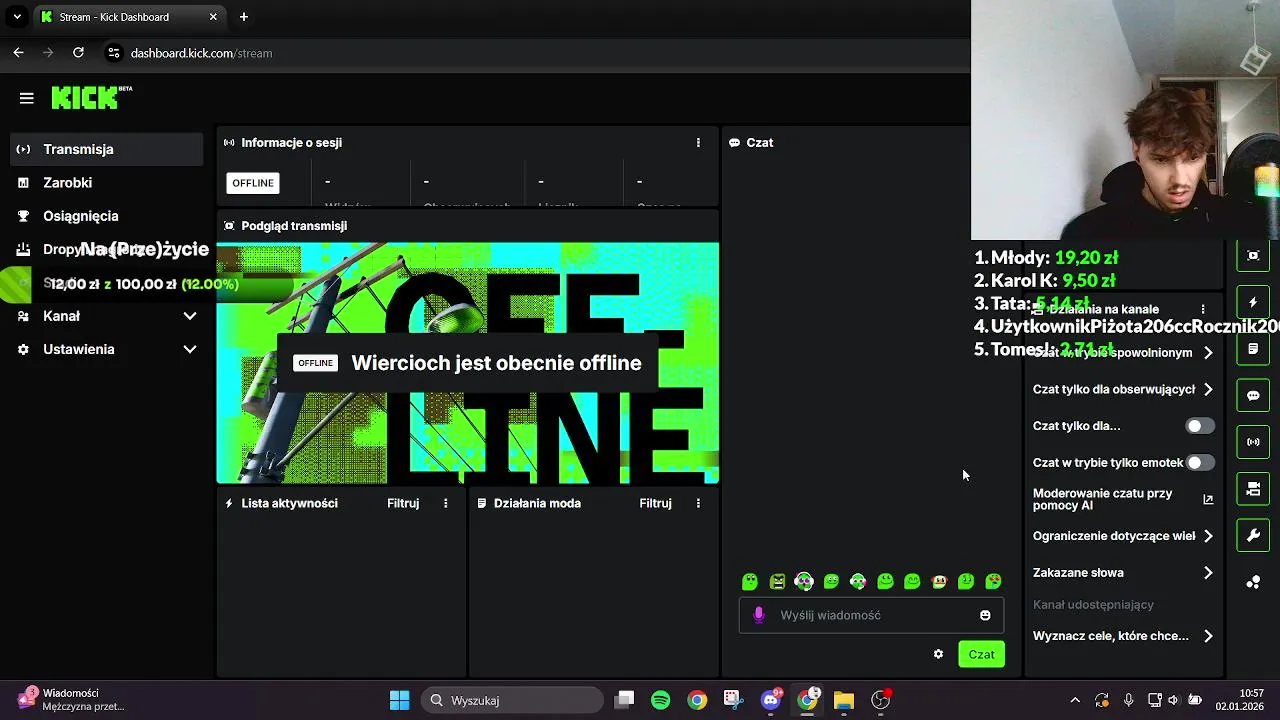Screen dimensions: 1280x720
Task: Open the hamburger menu next to Kick logo
Action: 27,98
